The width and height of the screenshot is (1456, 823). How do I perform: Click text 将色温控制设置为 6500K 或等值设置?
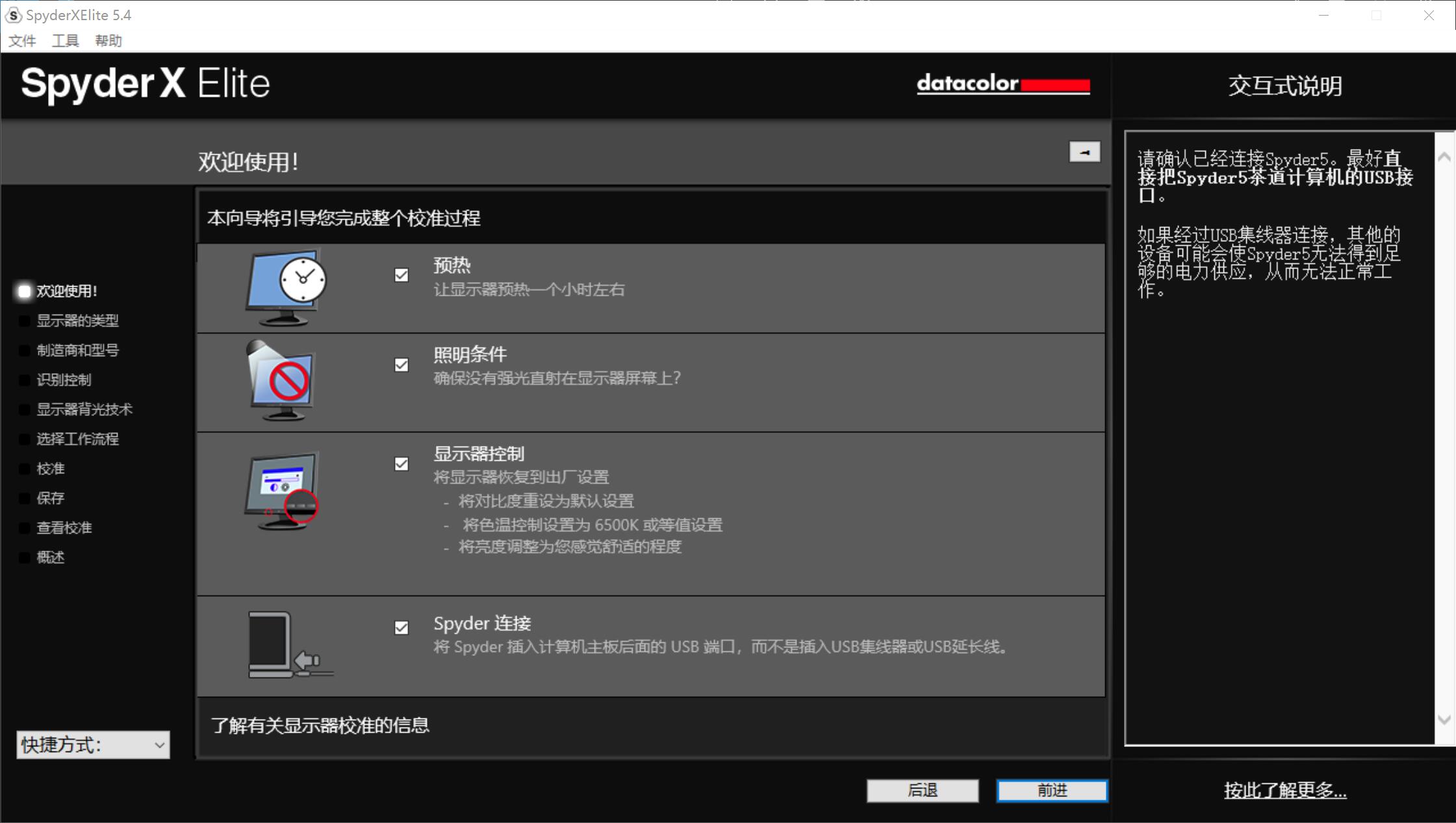[593, 525]
